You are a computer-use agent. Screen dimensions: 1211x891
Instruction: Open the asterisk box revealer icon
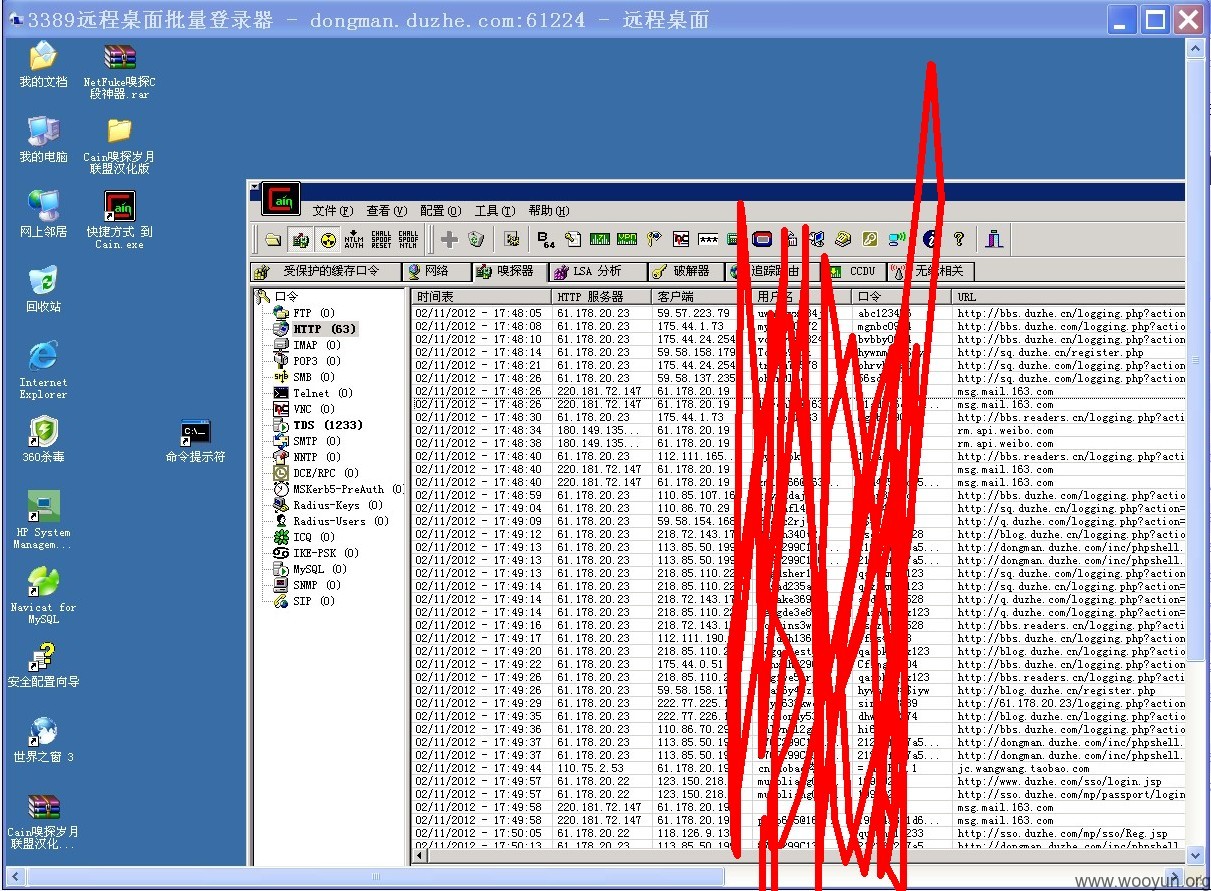click(x=708, y=239)
